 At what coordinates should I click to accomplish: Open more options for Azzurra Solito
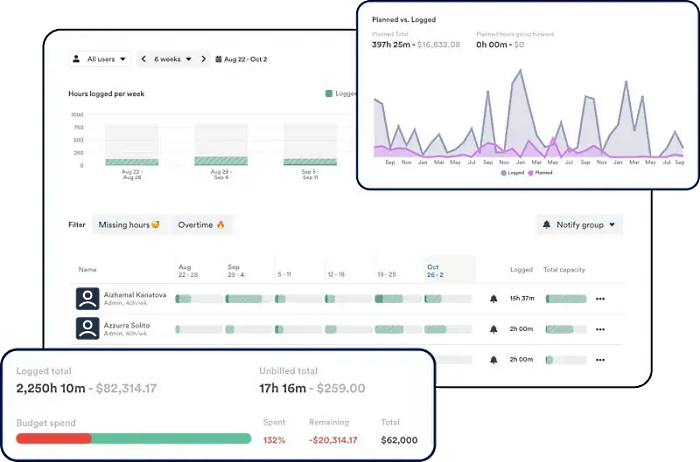tap(600, 329)
